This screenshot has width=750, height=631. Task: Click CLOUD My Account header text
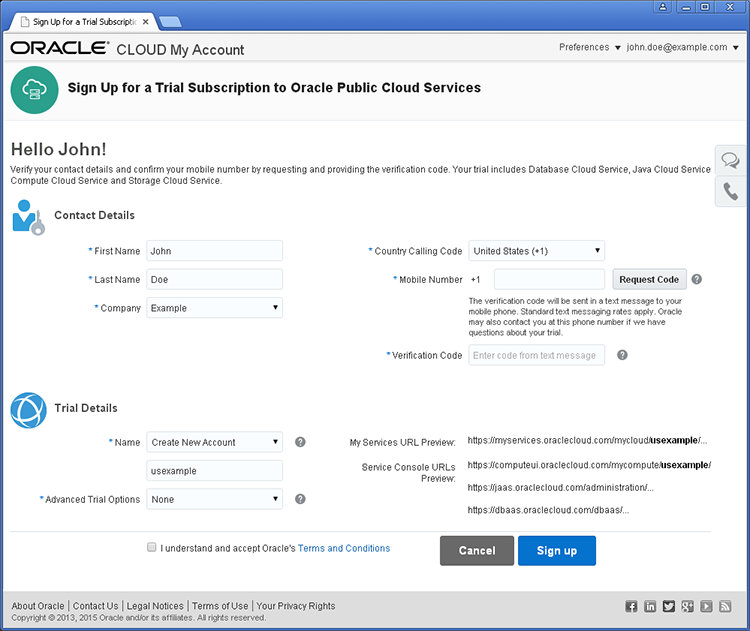180,50
